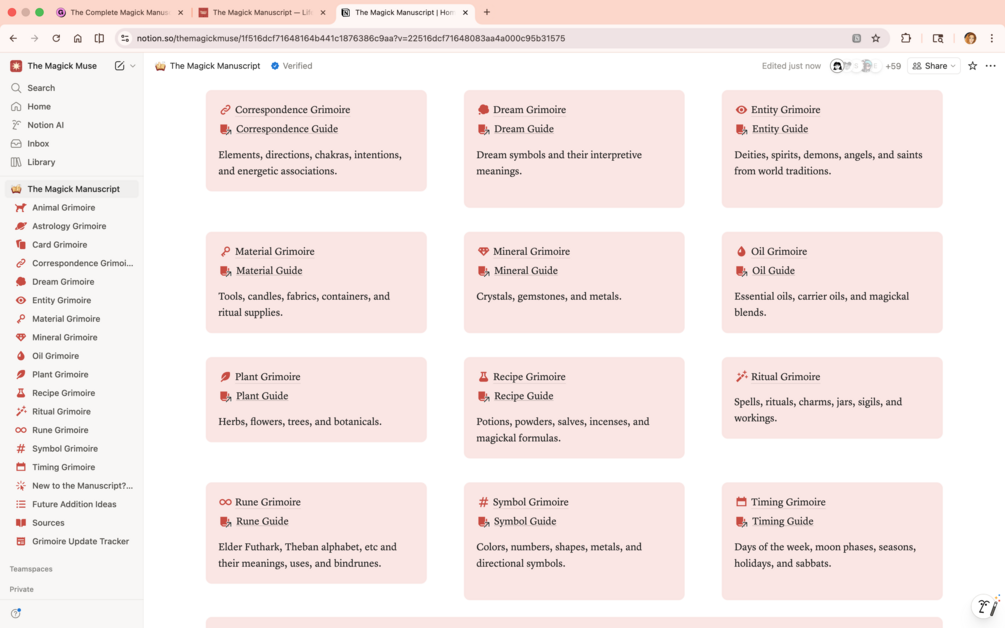1005x628 pixels.
Task: Open the Recipe Grimoire card link
Action: pyautogui.click(x=529, y=377)
